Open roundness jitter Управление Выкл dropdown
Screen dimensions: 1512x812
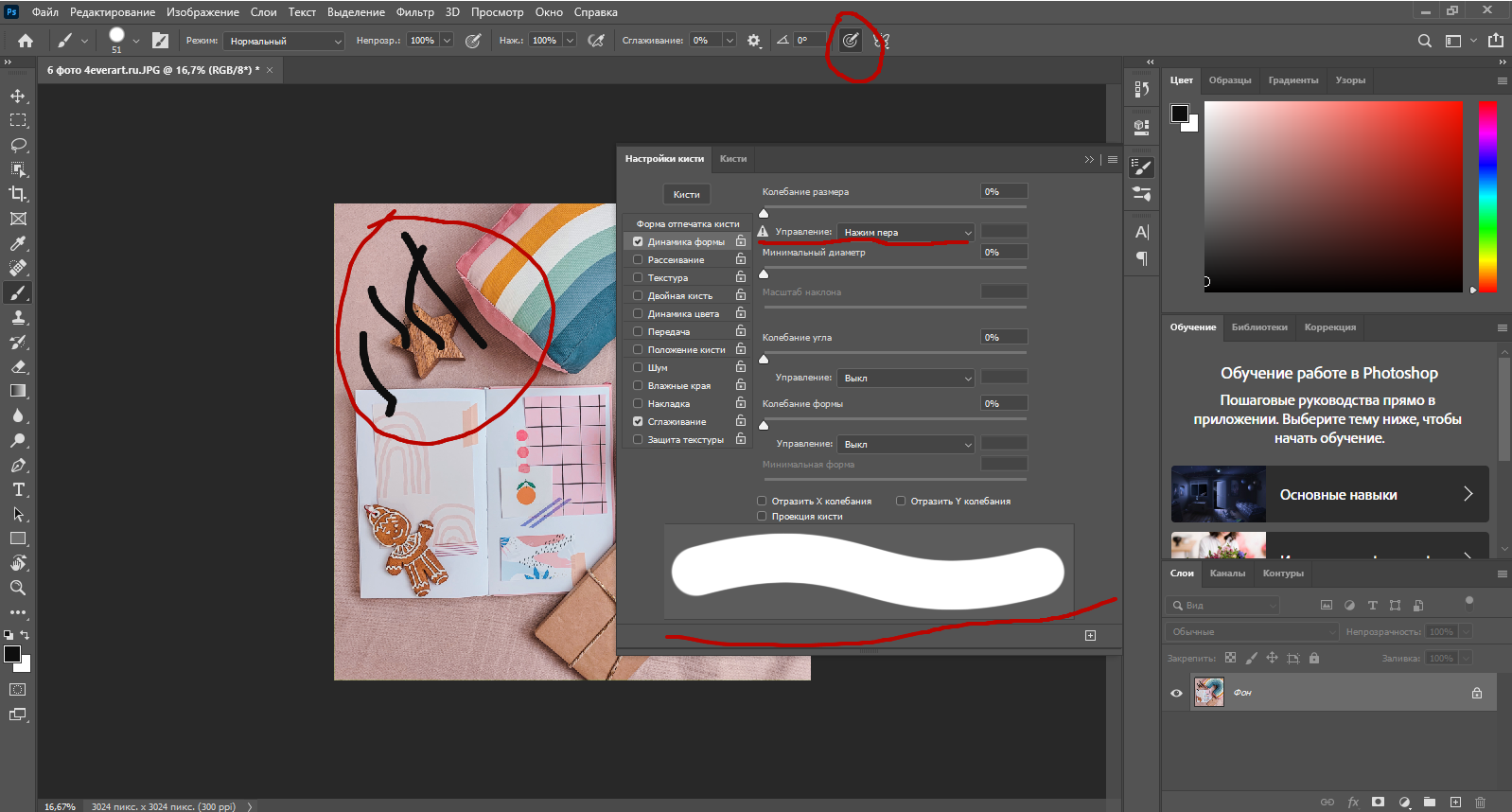905,444
